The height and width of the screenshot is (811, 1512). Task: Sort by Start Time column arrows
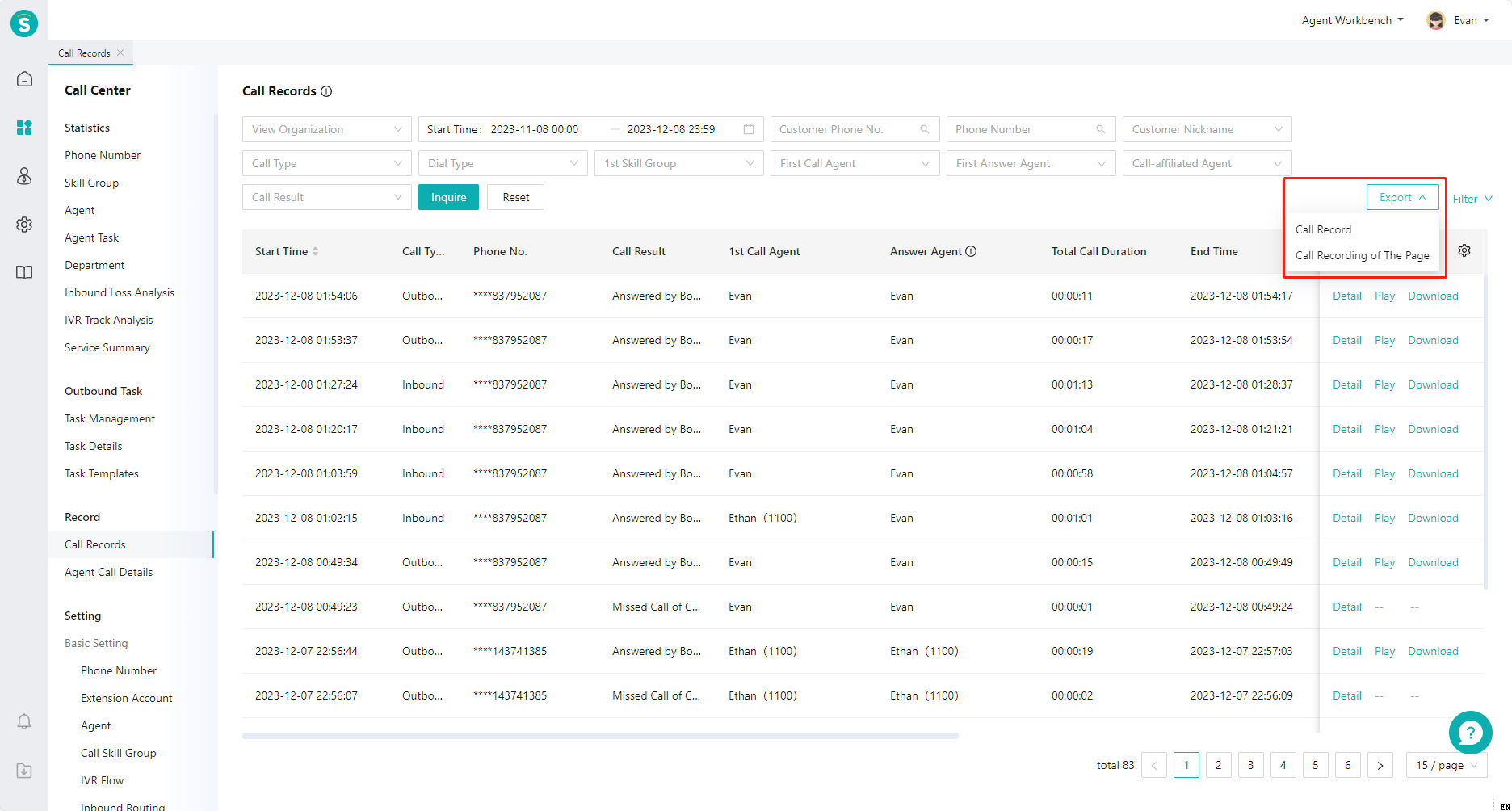tap(315, 251)
